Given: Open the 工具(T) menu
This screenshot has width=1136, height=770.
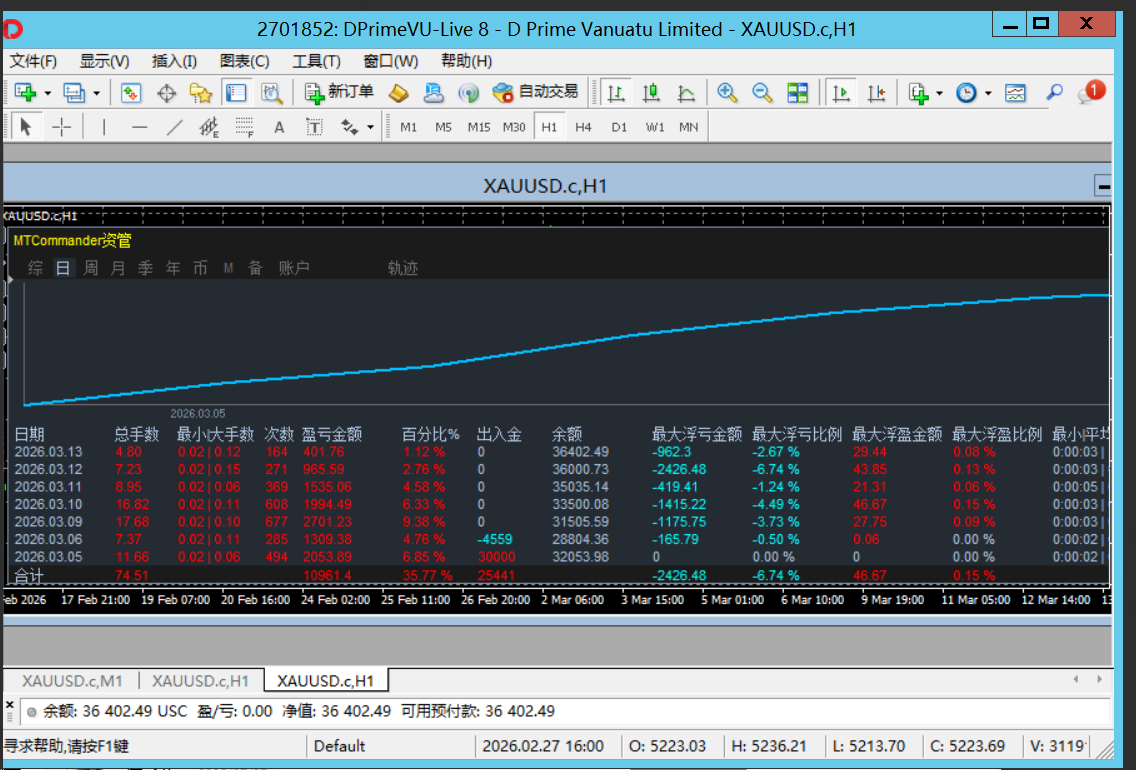Looking at the screenshot, I should (316, 62).
